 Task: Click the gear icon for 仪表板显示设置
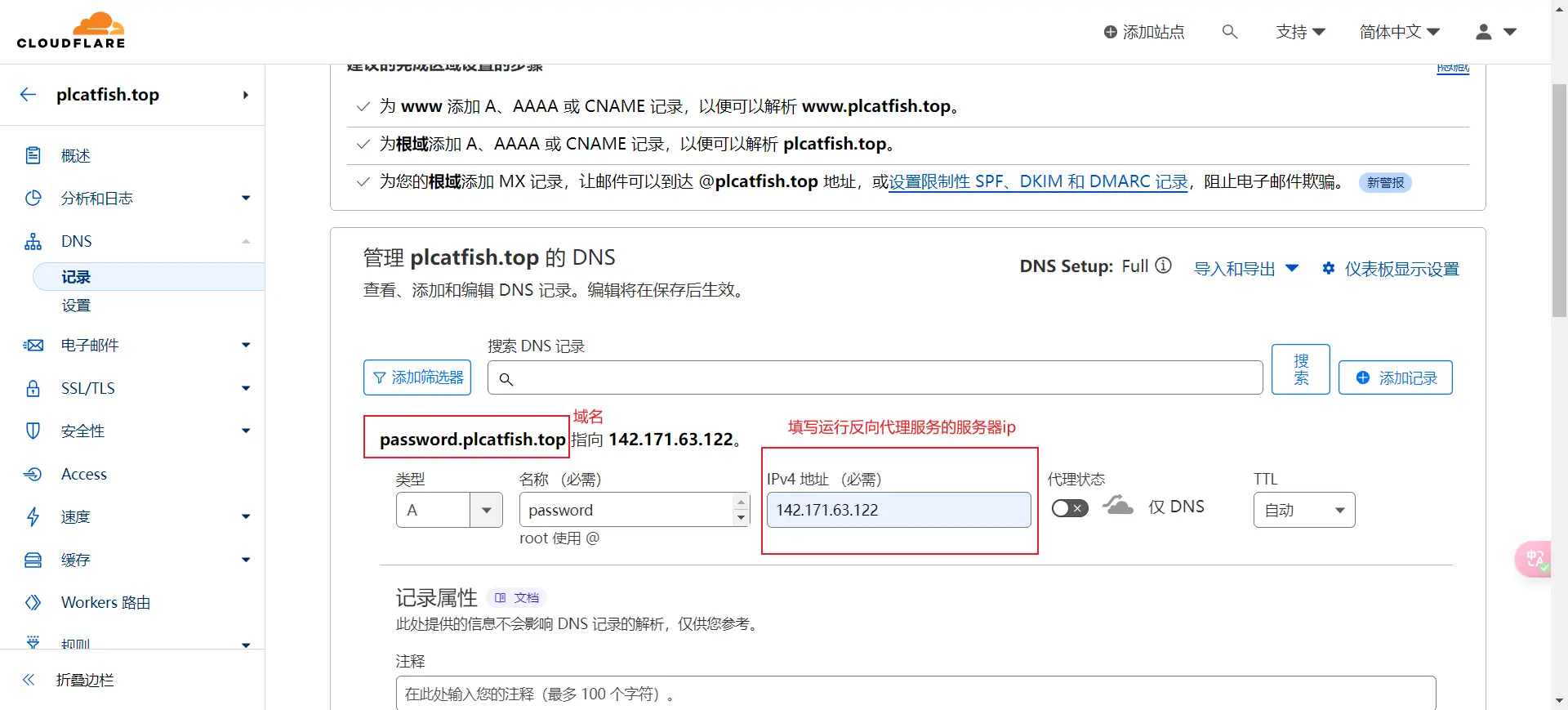[x=1329, y=268]
